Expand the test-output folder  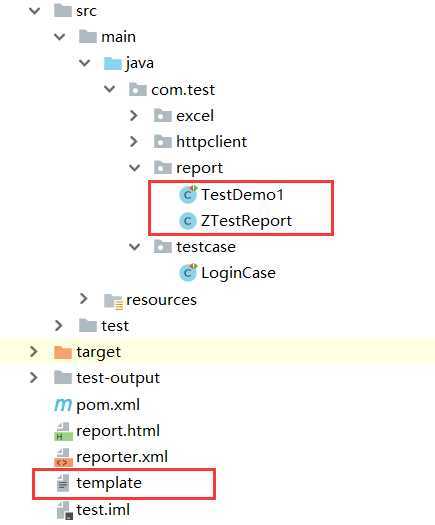tap(33, 378)
